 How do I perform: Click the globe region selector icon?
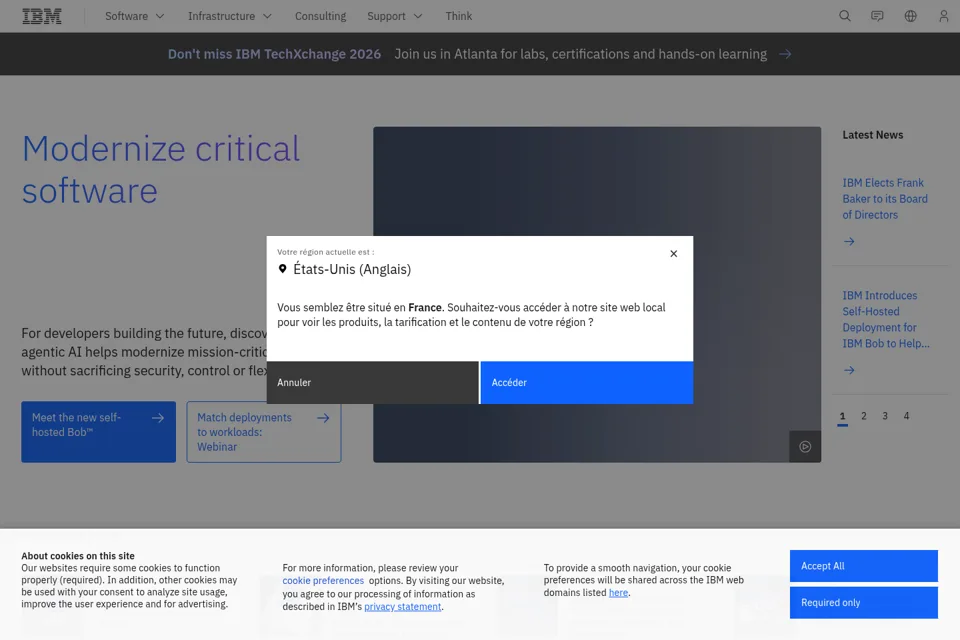click(x=910, y=16)
